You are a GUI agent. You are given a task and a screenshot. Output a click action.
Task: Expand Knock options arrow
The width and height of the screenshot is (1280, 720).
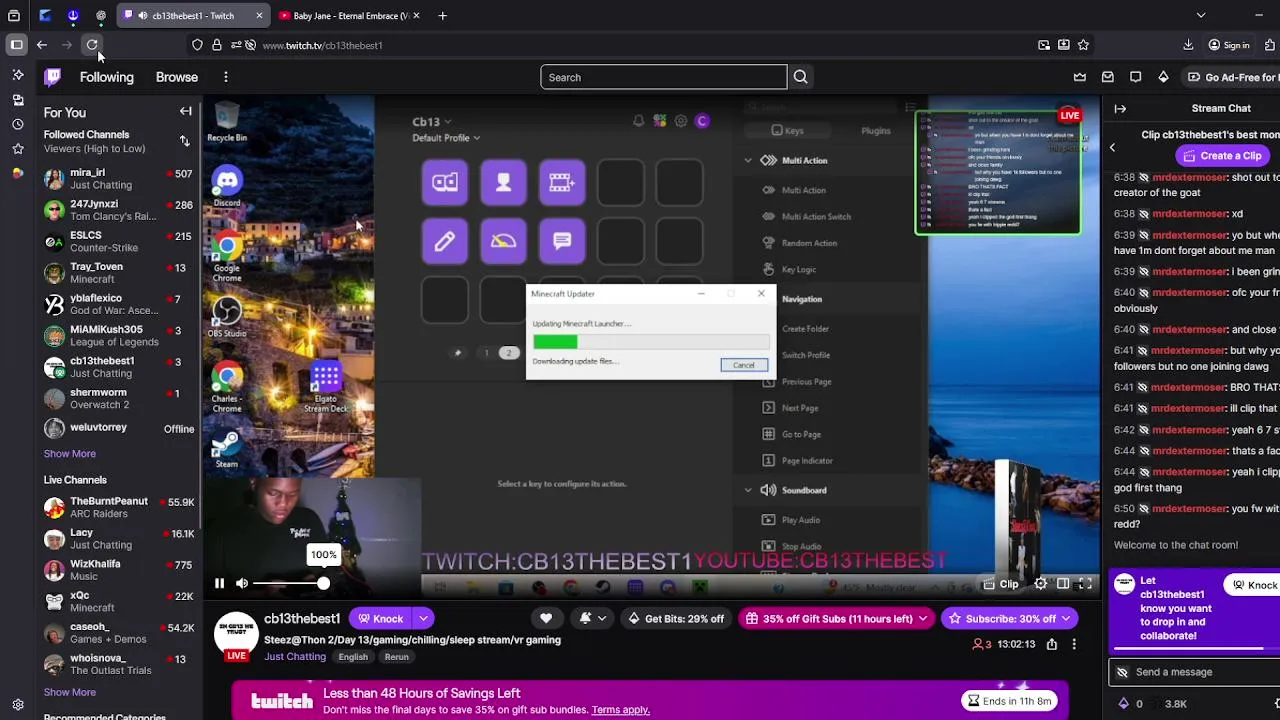tap(423, 618)
